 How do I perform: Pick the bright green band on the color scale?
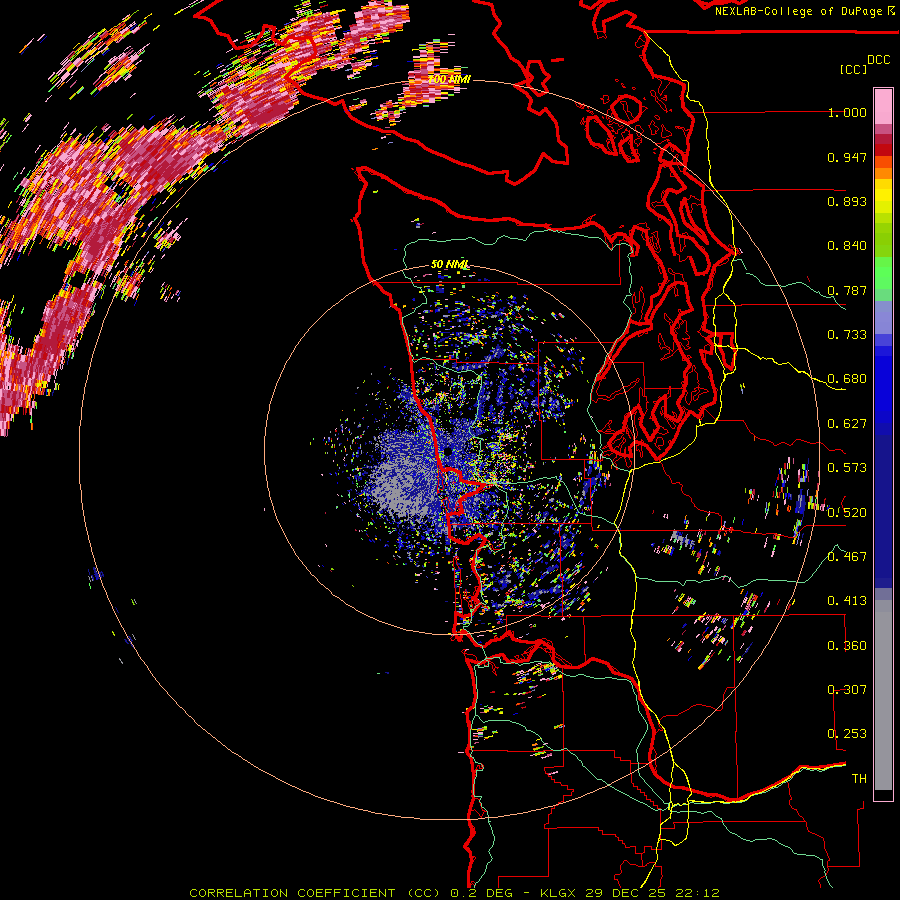(883, 272)
